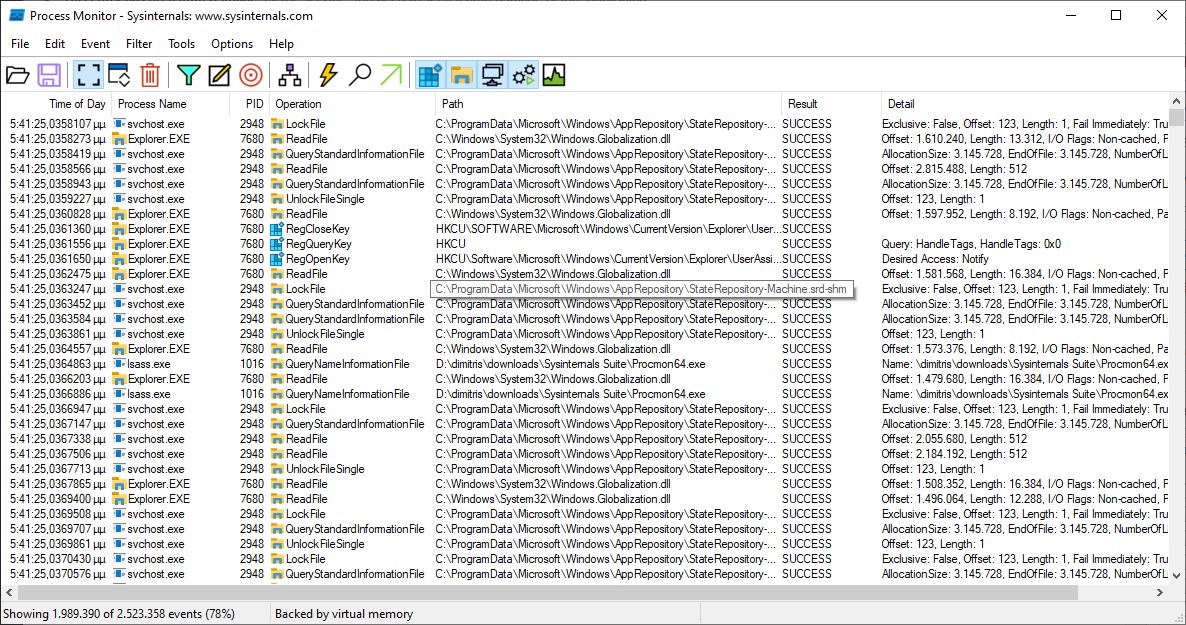Click the green Jump To arrow icon
The image size is (1186, 625).
tap(391, 75)
